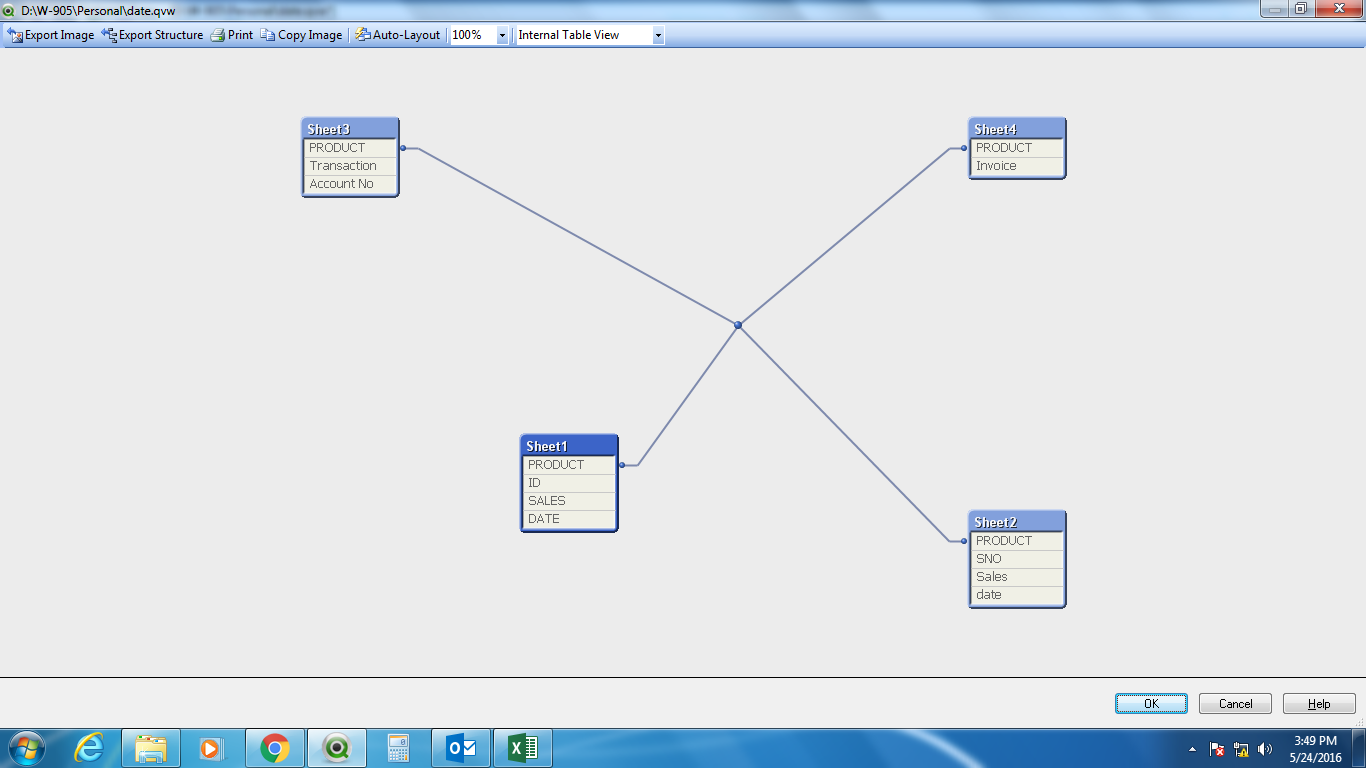1366x768 pixels.
Task: Open Excel from the taskbar
Action: click(x=523, y=748)
